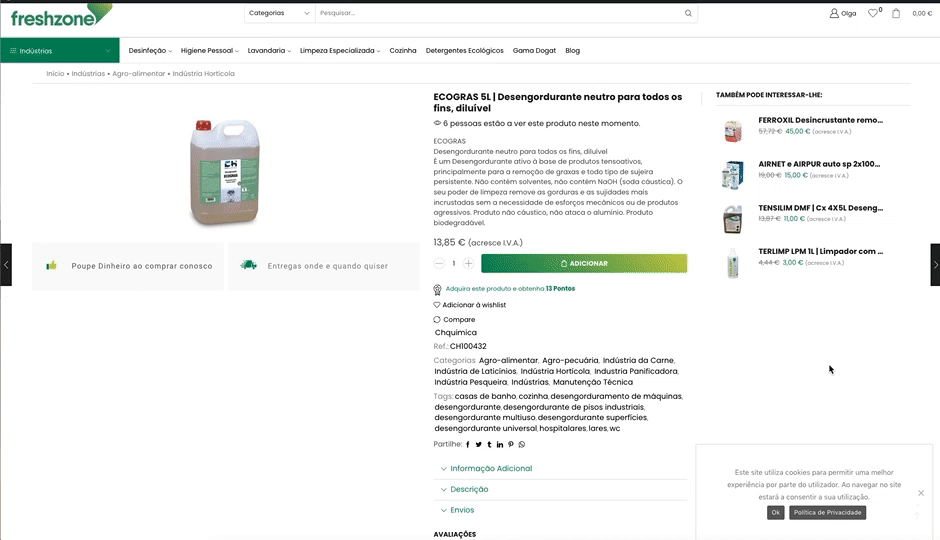Image resolution: width=940 pixels, height=540 pixels.
Task: Open TERLIMP LPM 1L product thumbnail
Action: (x=733, y=263)
